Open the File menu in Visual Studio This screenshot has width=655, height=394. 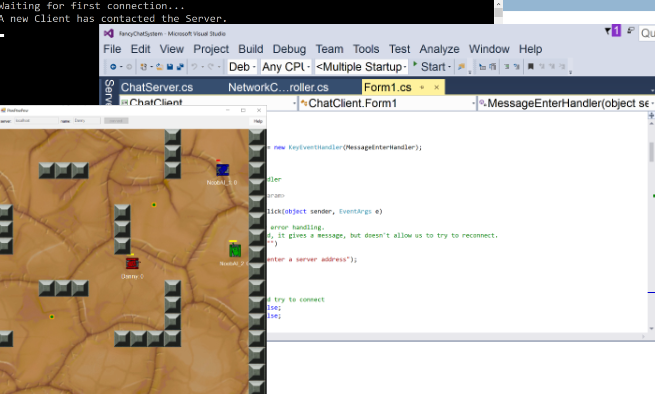[x=112, y=49]
